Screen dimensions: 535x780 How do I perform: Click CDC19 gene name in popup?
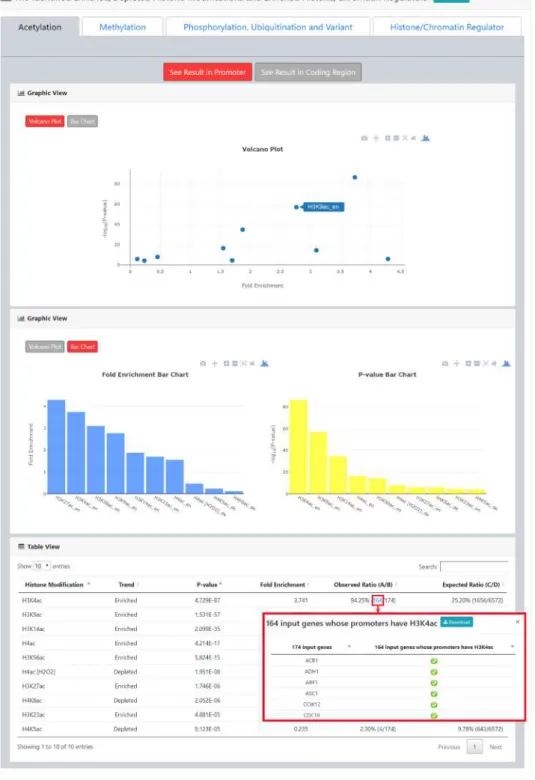pyautogui.click(x=312, y=715)
